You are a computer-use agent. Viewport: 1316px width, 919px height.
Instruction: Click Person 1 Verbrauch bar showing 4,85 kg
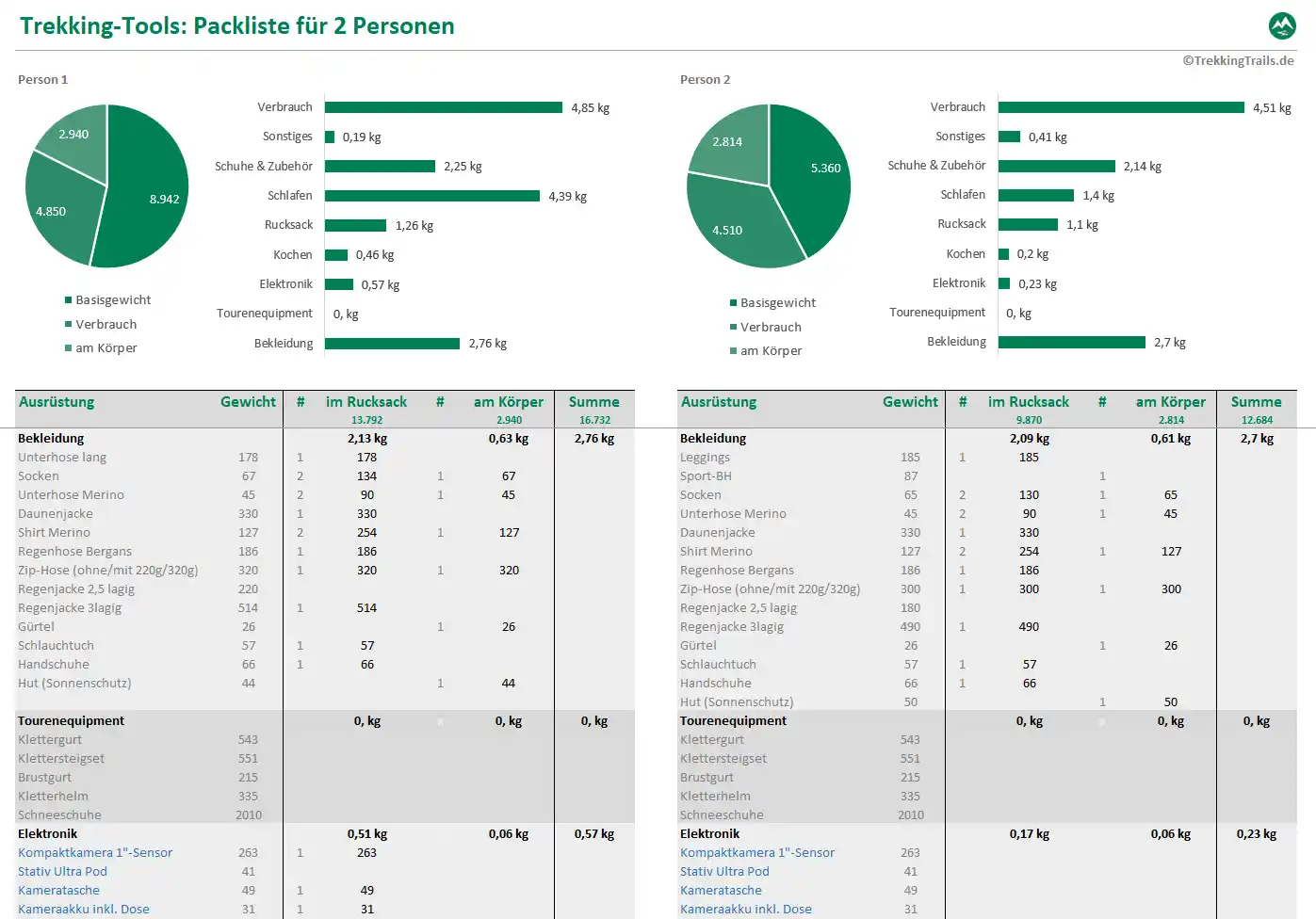(x=443, y=107)
